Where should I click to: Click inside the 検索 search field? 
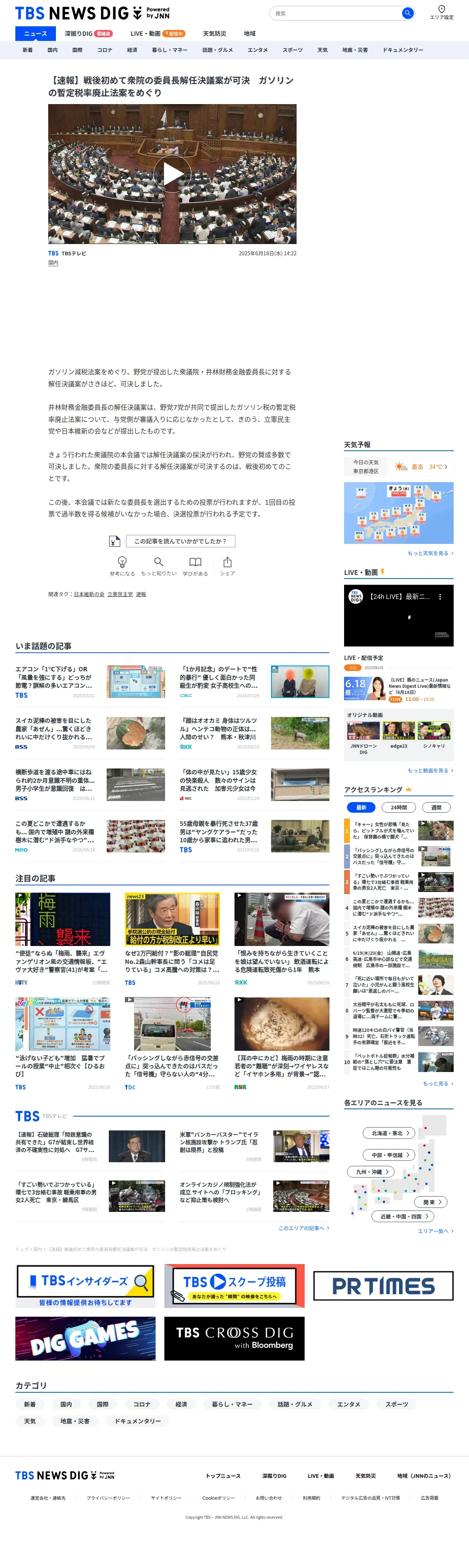pos(336,13)
